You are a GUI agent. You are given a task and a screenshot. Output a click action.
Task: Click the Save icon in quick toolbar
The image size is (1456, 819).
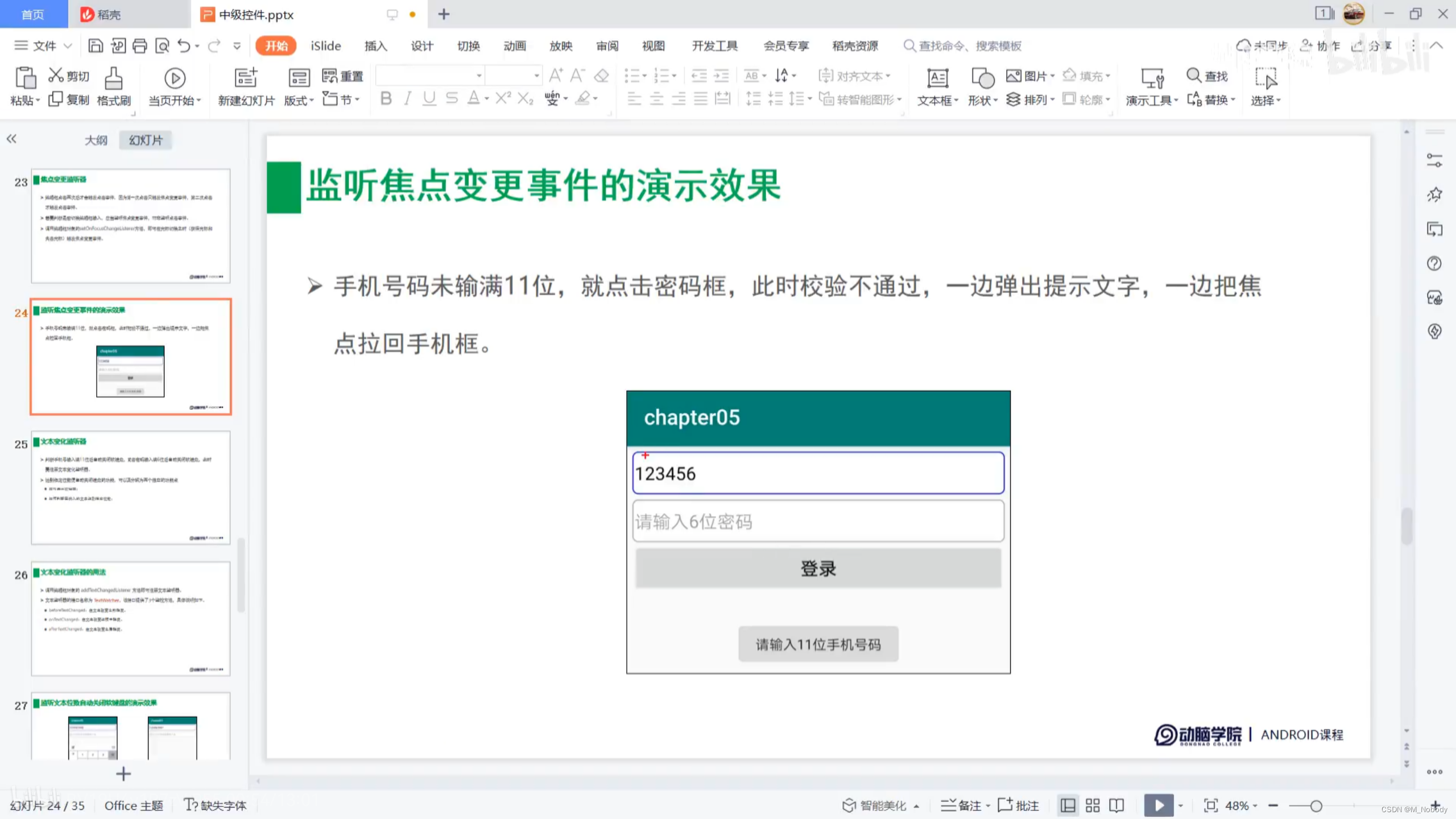click(96, 46)
